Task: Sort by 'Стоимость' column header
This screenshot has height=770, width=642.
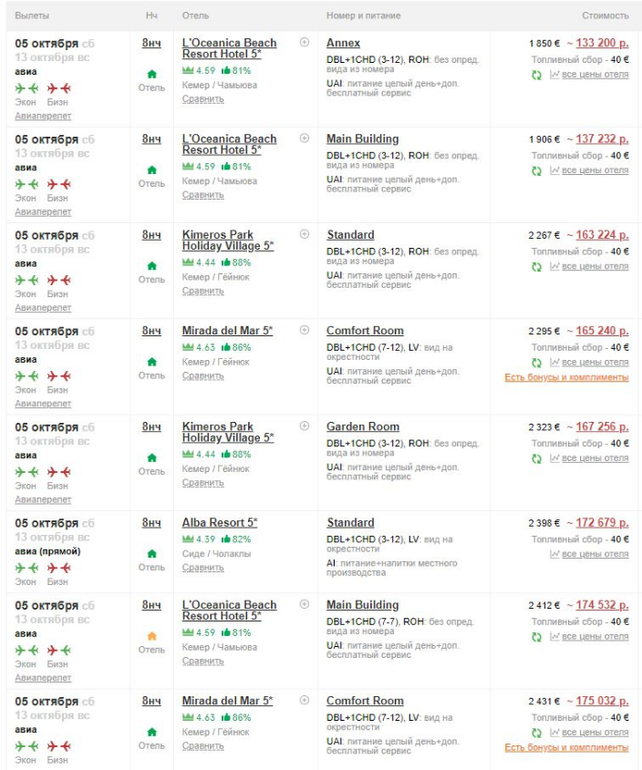Action: (x=605, y=16)
